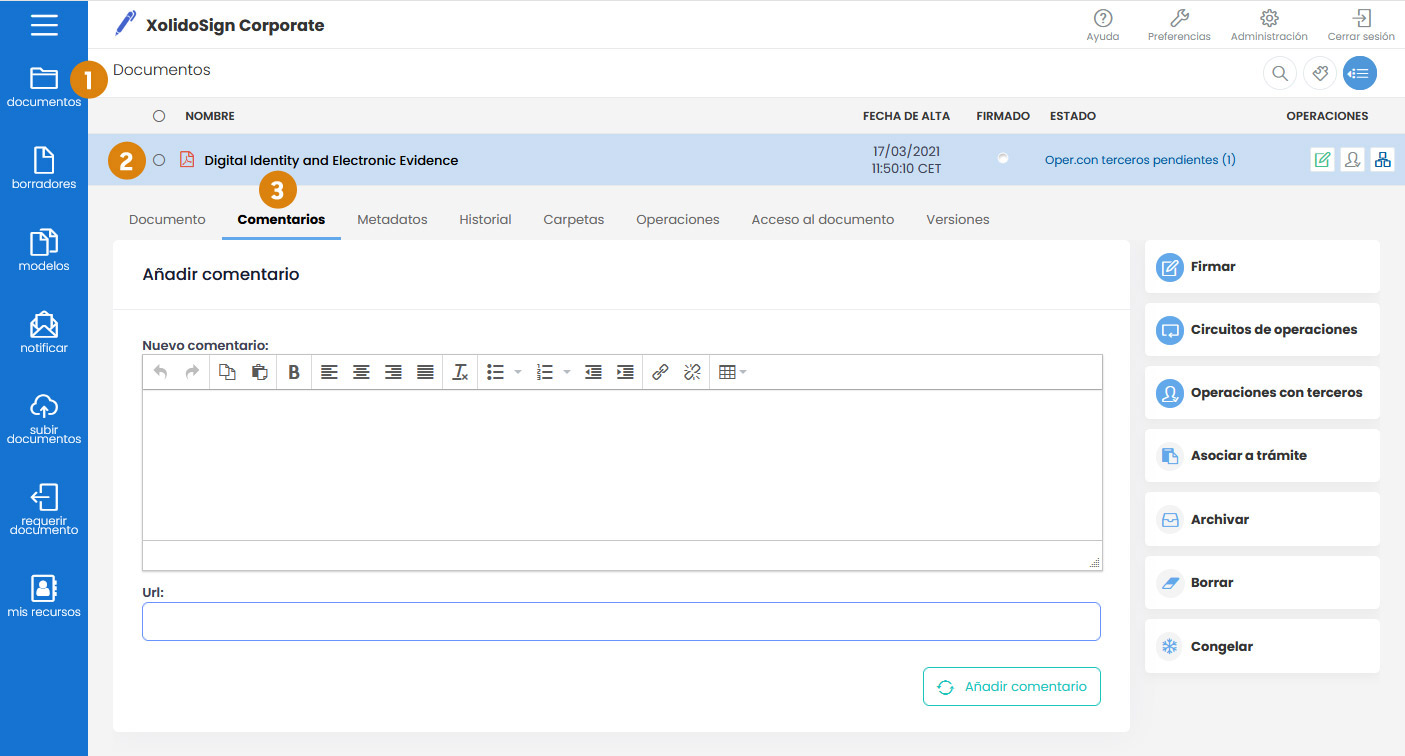Click green sign icon in document row
The width and height of the screenshot is (1405, 756).
1322,160
